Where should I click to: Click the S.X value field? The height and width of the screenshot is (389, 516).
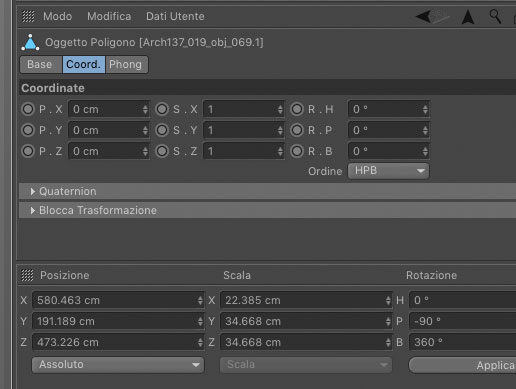click(x=244, y=109)
